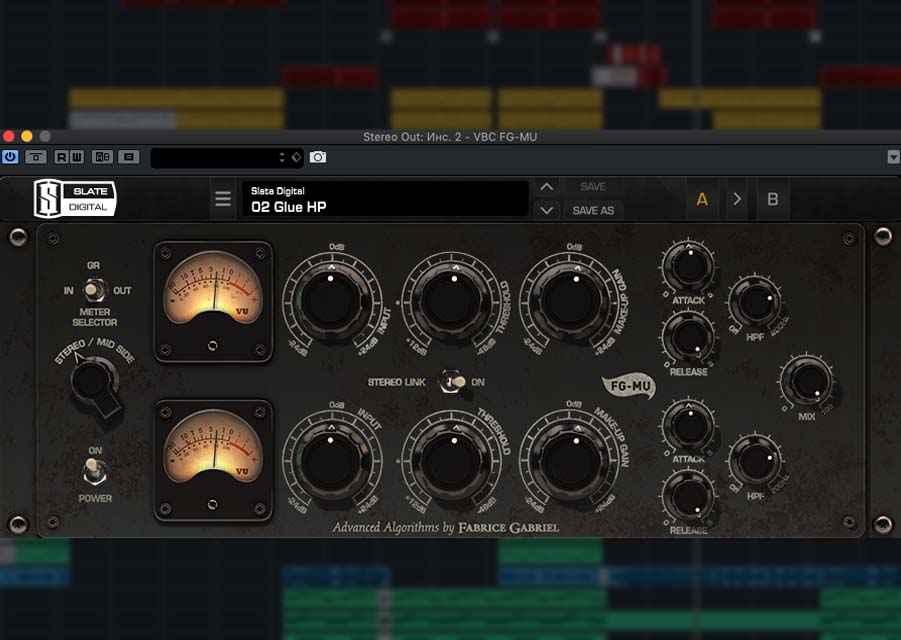Click the W (write automation) button

point(76,157)
